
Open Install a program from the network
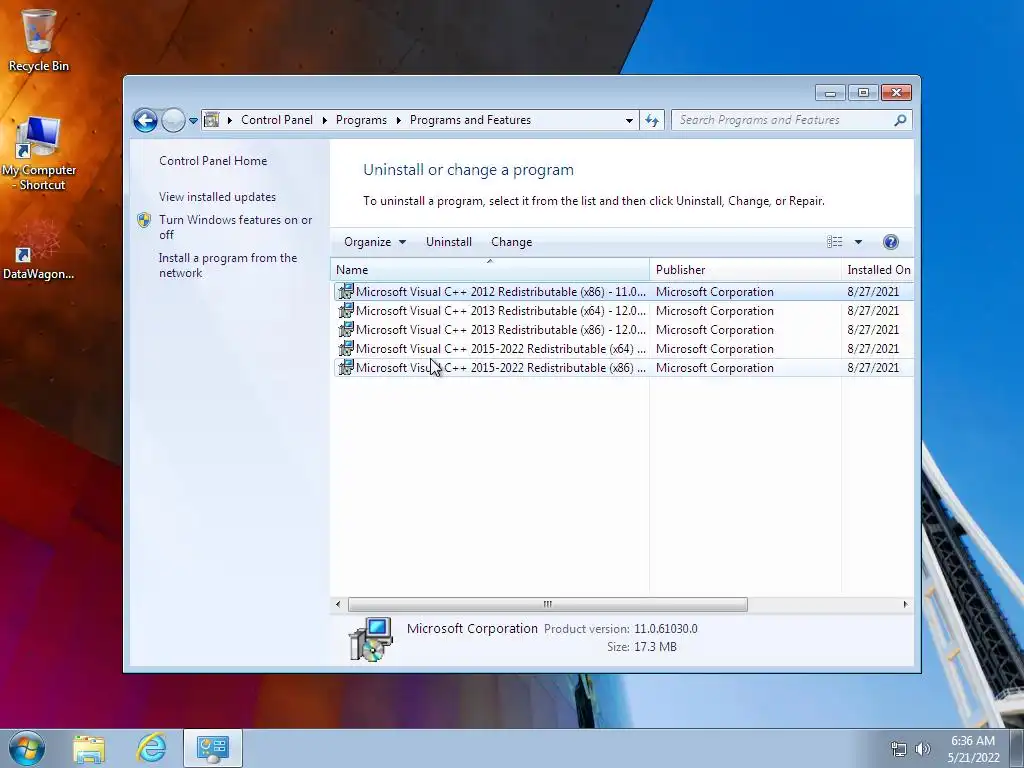pos(228,265)
